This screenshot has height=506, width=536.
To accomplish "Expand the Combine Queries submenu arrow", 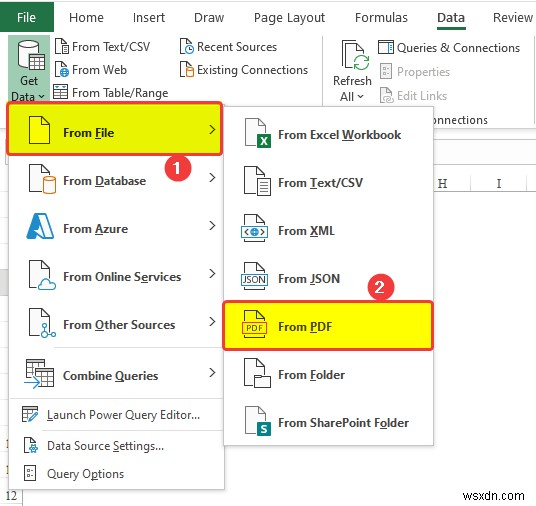I will (x=212, y=372).
